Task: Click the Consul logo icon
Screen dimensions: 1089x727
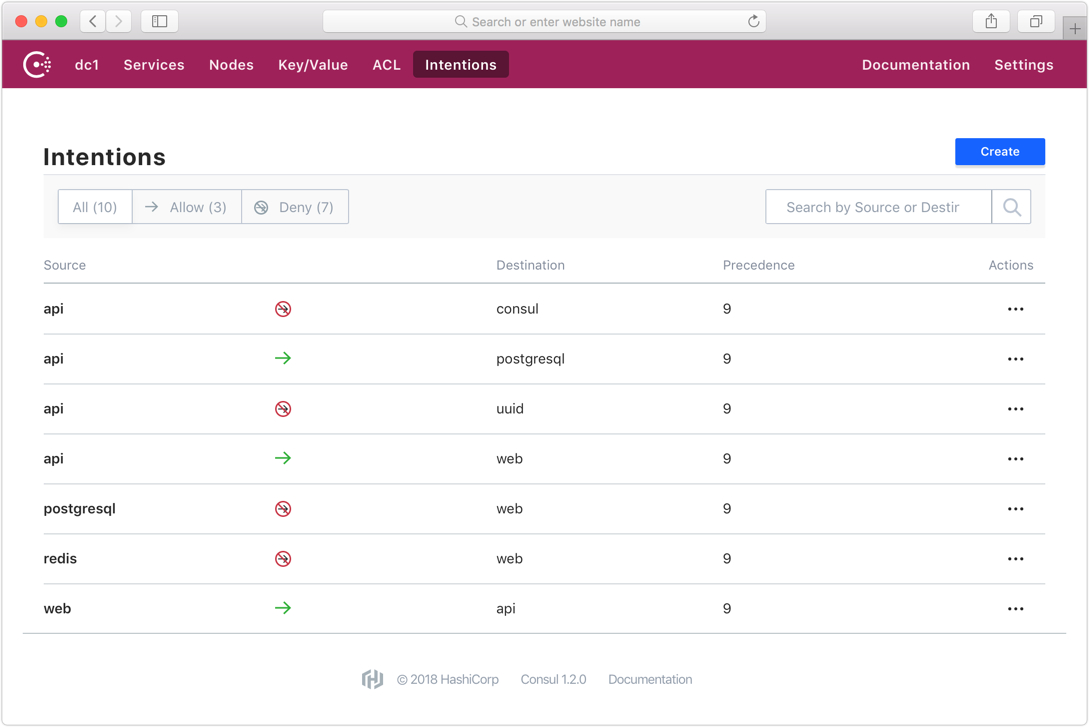Action: pyautogui.click(x=37, y=65)
